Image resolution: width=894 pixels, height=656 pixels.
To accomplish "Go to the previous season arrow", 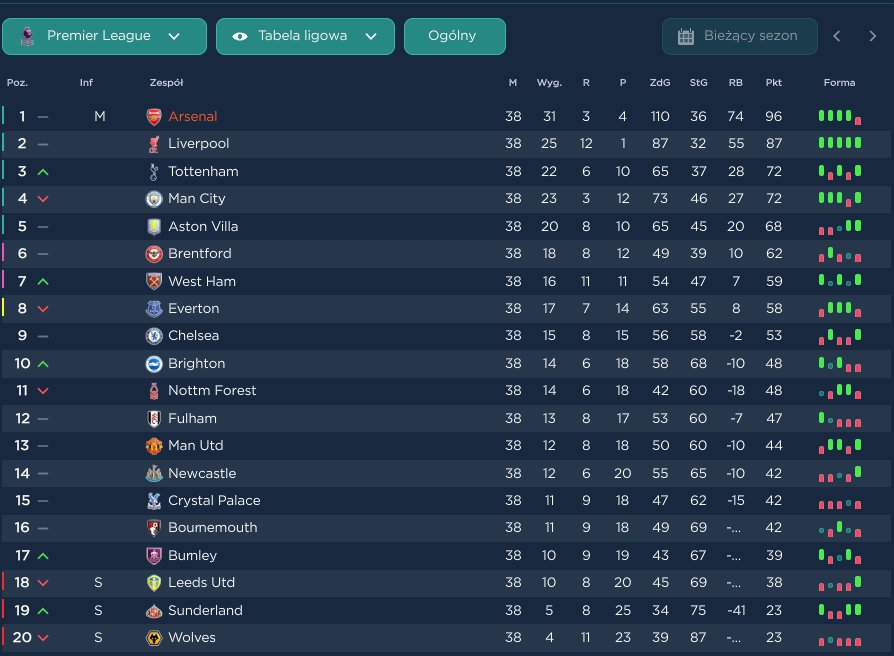I will pyautogui.click(x=837, y=36).
